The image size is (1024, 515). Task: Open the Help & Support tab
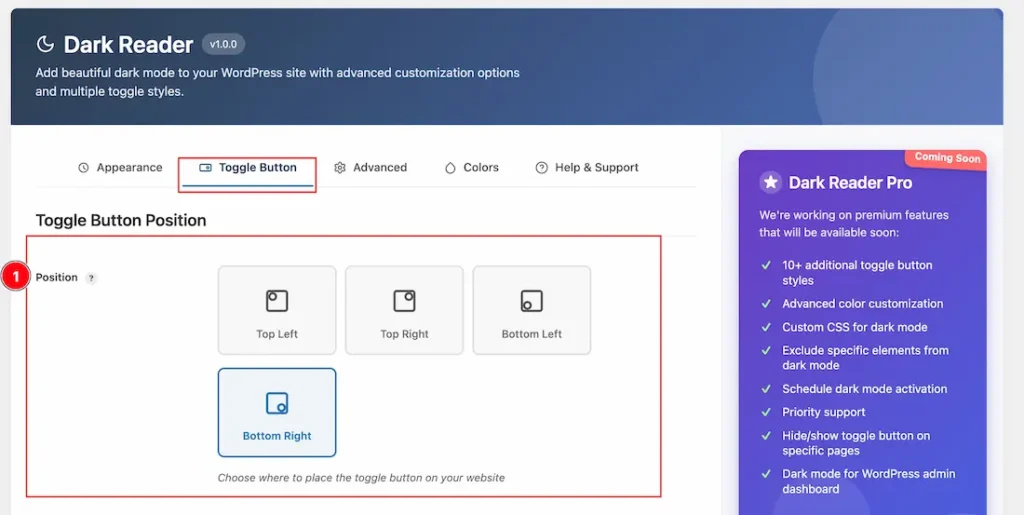coord(586,168)
